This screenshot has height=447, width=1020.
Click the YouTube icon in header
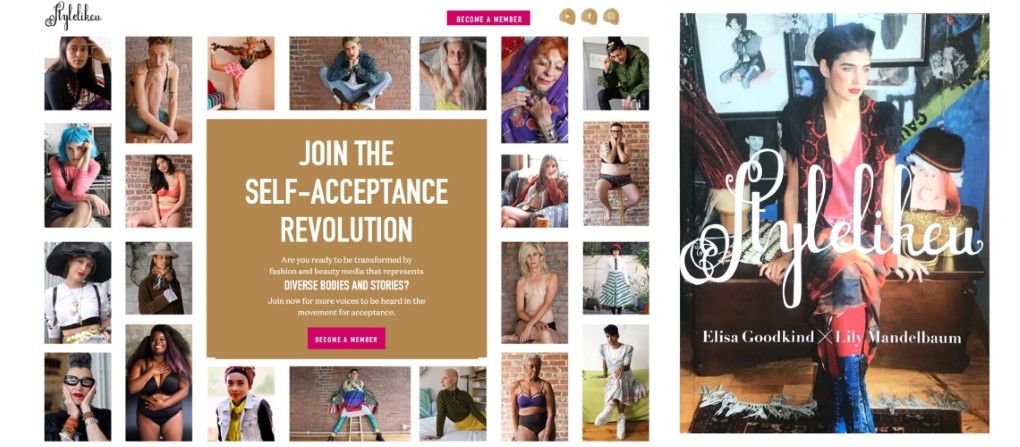coord(567,16)
